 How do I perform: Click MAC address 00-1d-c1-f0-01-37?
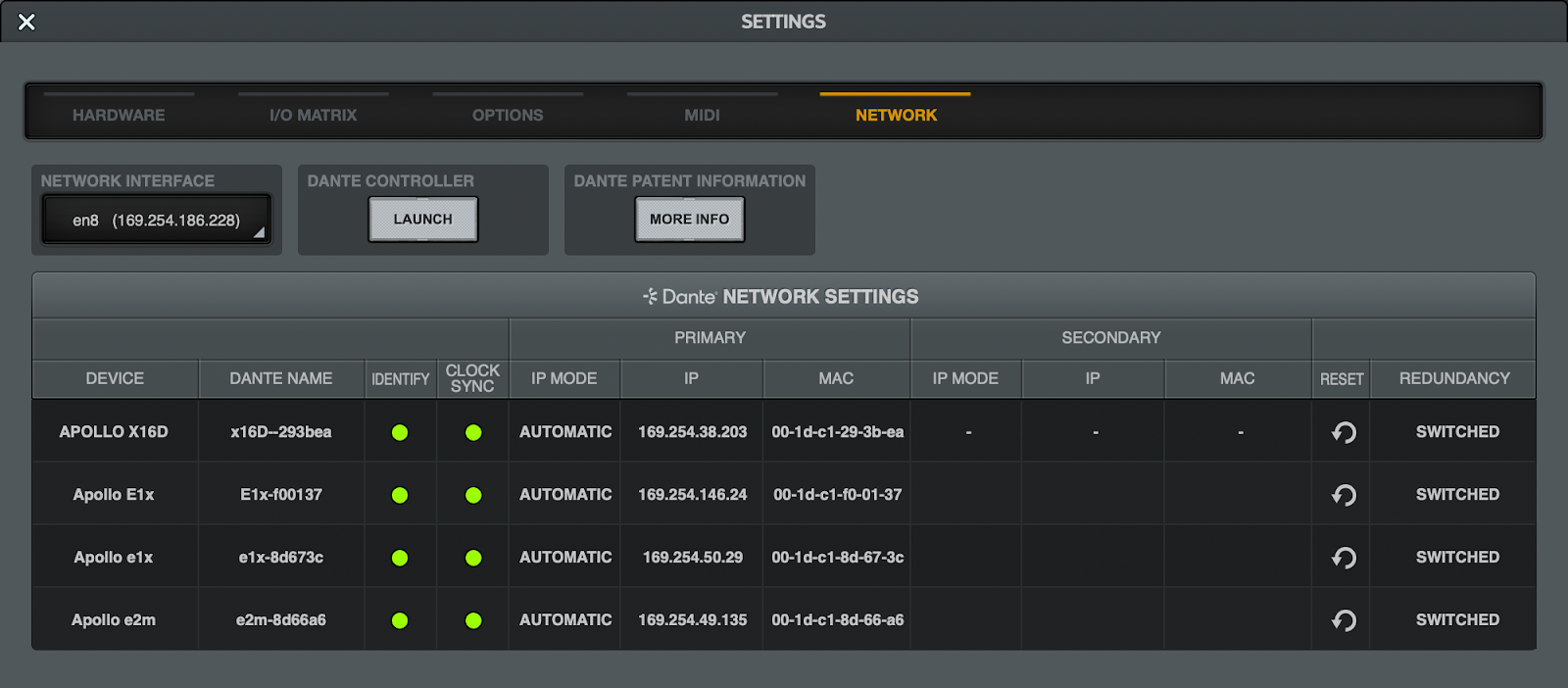838,494
